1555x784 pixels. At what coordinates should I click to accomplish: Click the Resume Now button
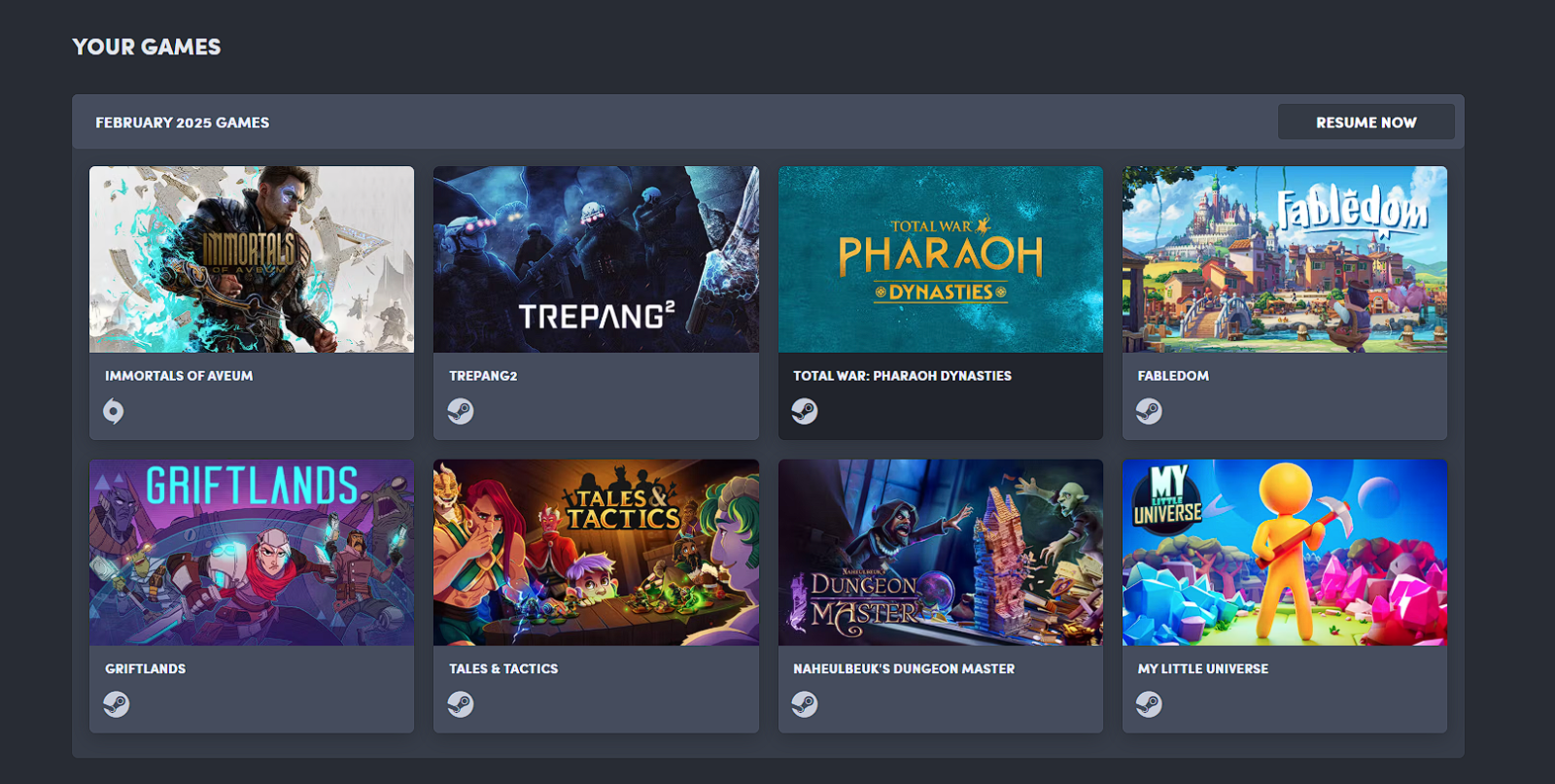1365,122
